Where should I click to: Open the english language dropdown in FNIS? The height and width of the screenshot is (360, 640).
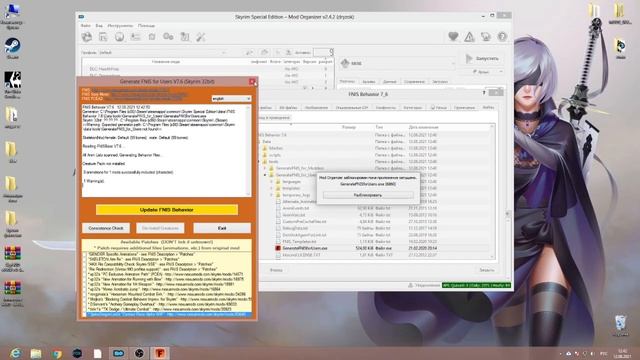231,99
